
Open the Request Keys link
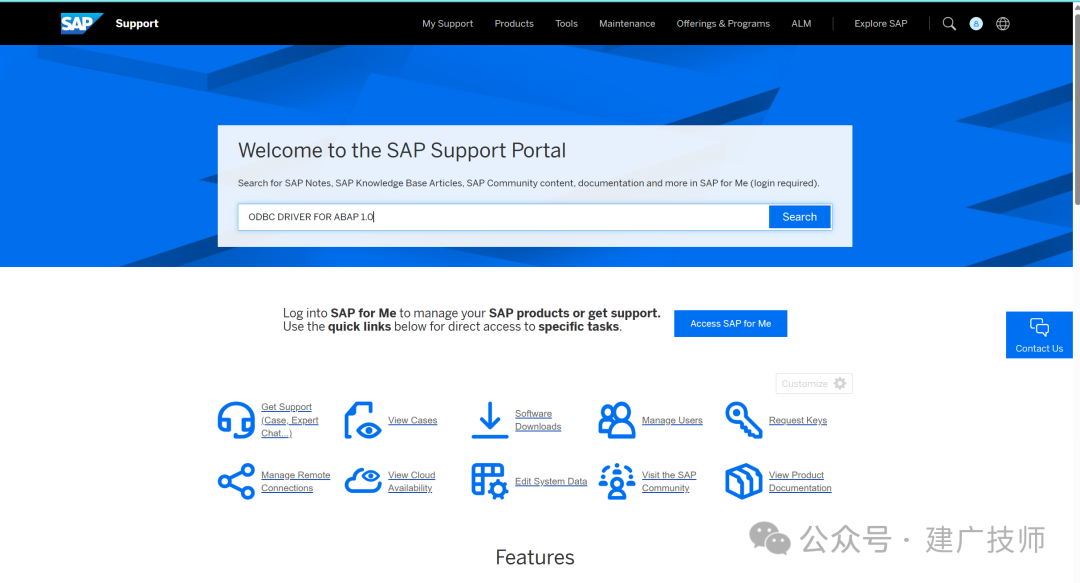click(798, 420)
